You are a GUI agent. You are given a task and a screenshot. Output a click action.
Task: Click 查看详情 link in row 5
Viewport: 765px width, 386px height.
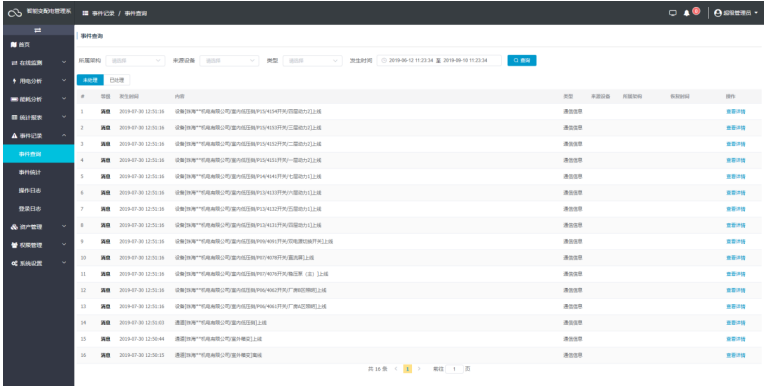pos(736,177)
